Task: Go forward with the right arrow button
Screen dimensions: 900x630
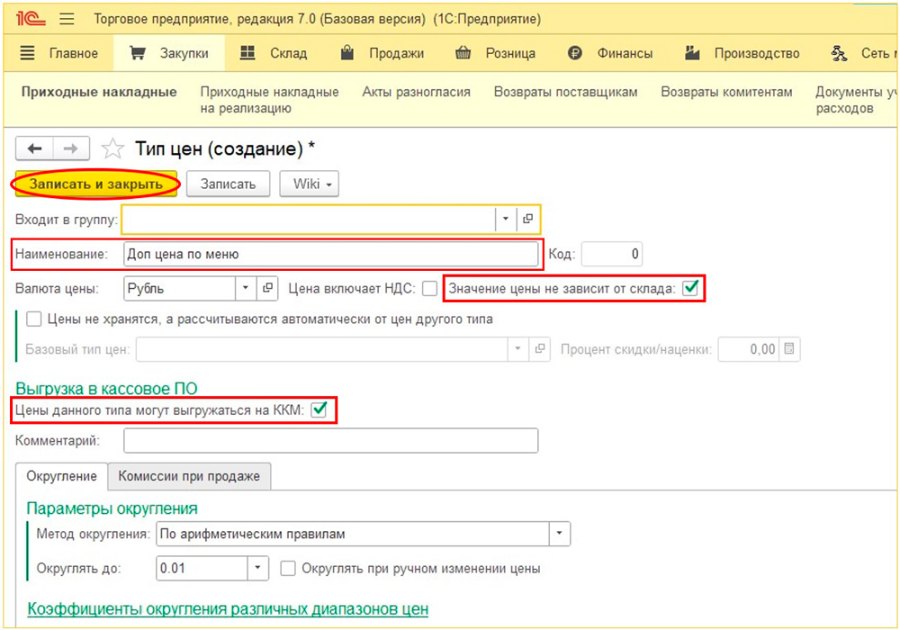Action: (71, 149)
